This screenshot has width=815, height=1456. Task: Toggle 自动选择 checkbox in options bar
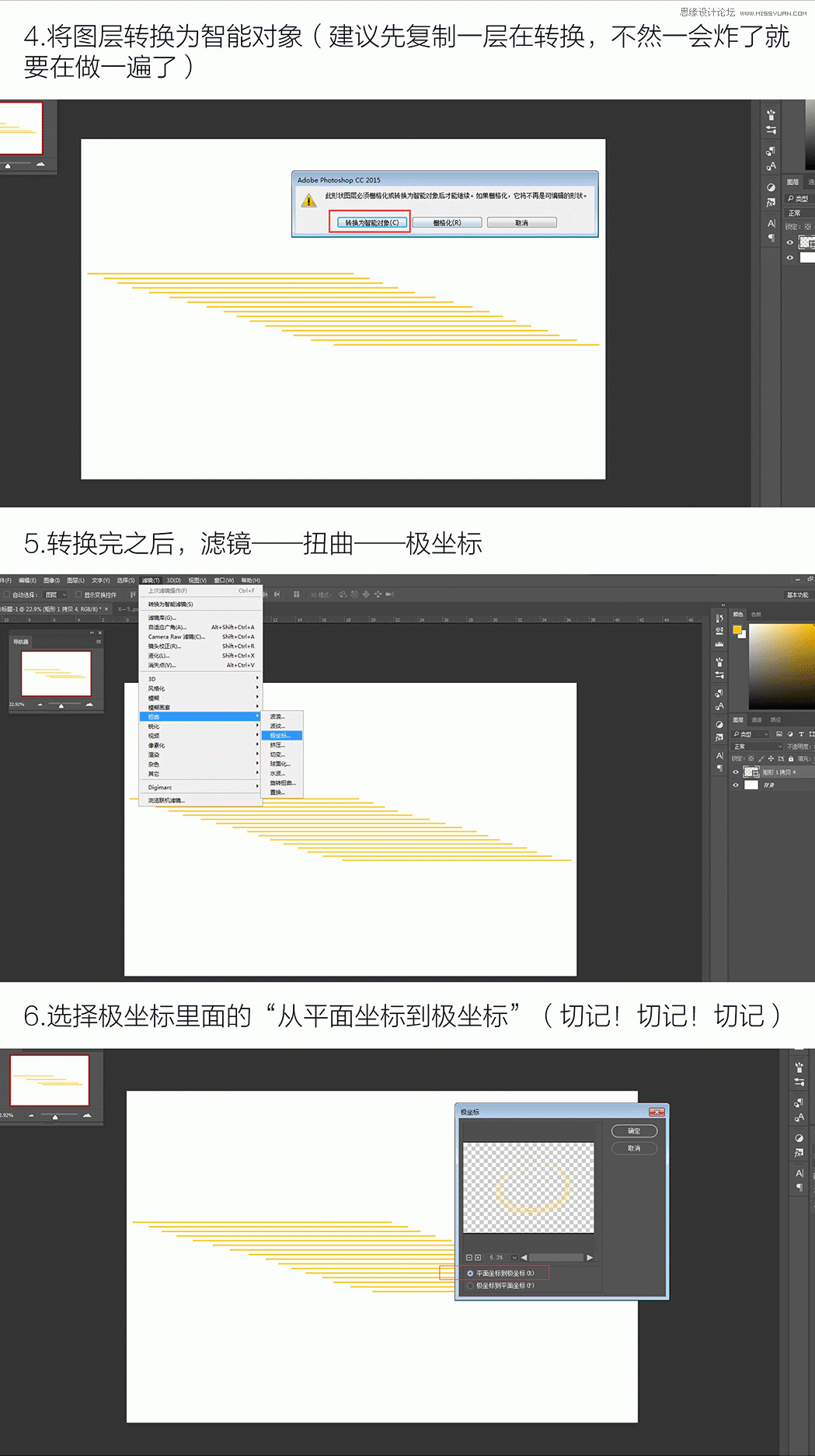tap(6, 595)
